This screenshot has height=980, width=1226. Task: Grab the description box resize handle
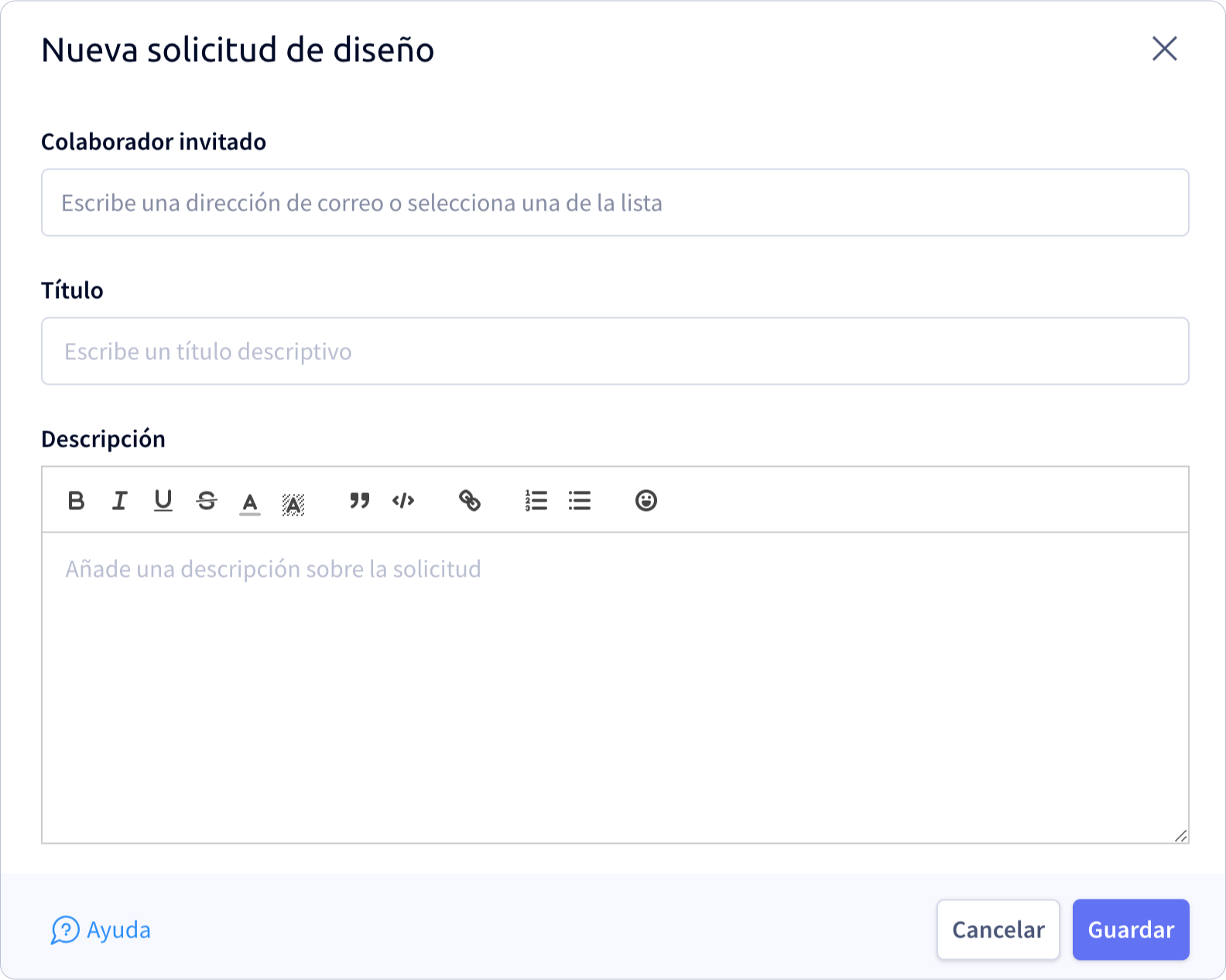point(1180,835)
